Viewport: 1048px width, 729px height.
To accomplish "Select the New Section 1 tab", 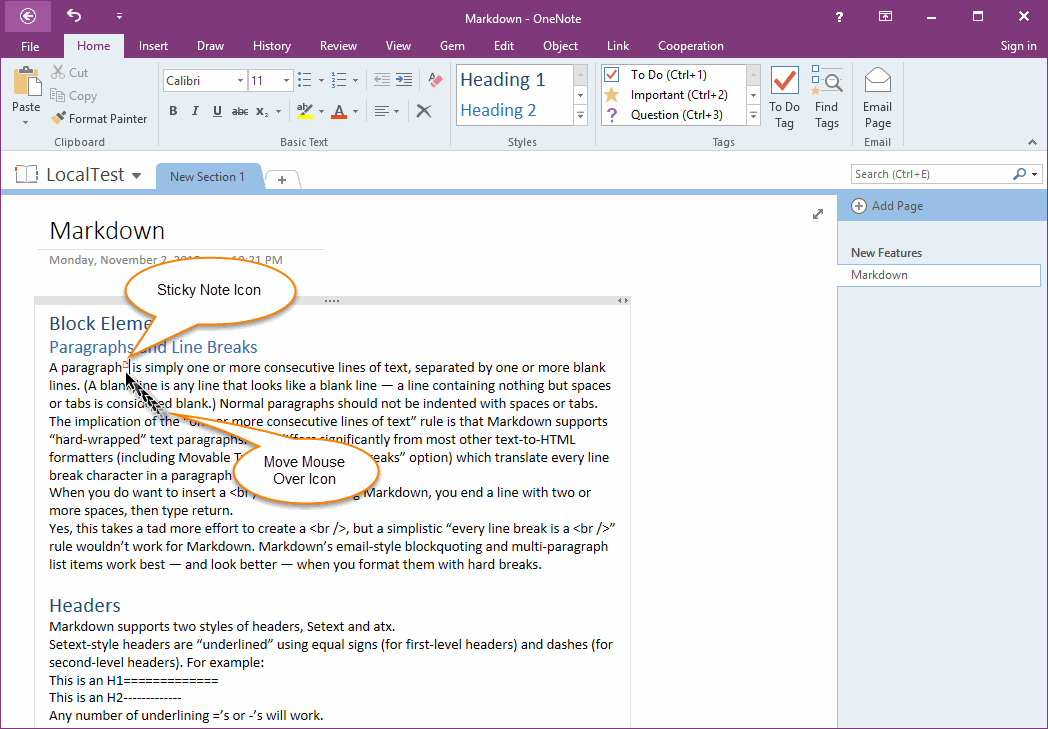I will [208, 176].
